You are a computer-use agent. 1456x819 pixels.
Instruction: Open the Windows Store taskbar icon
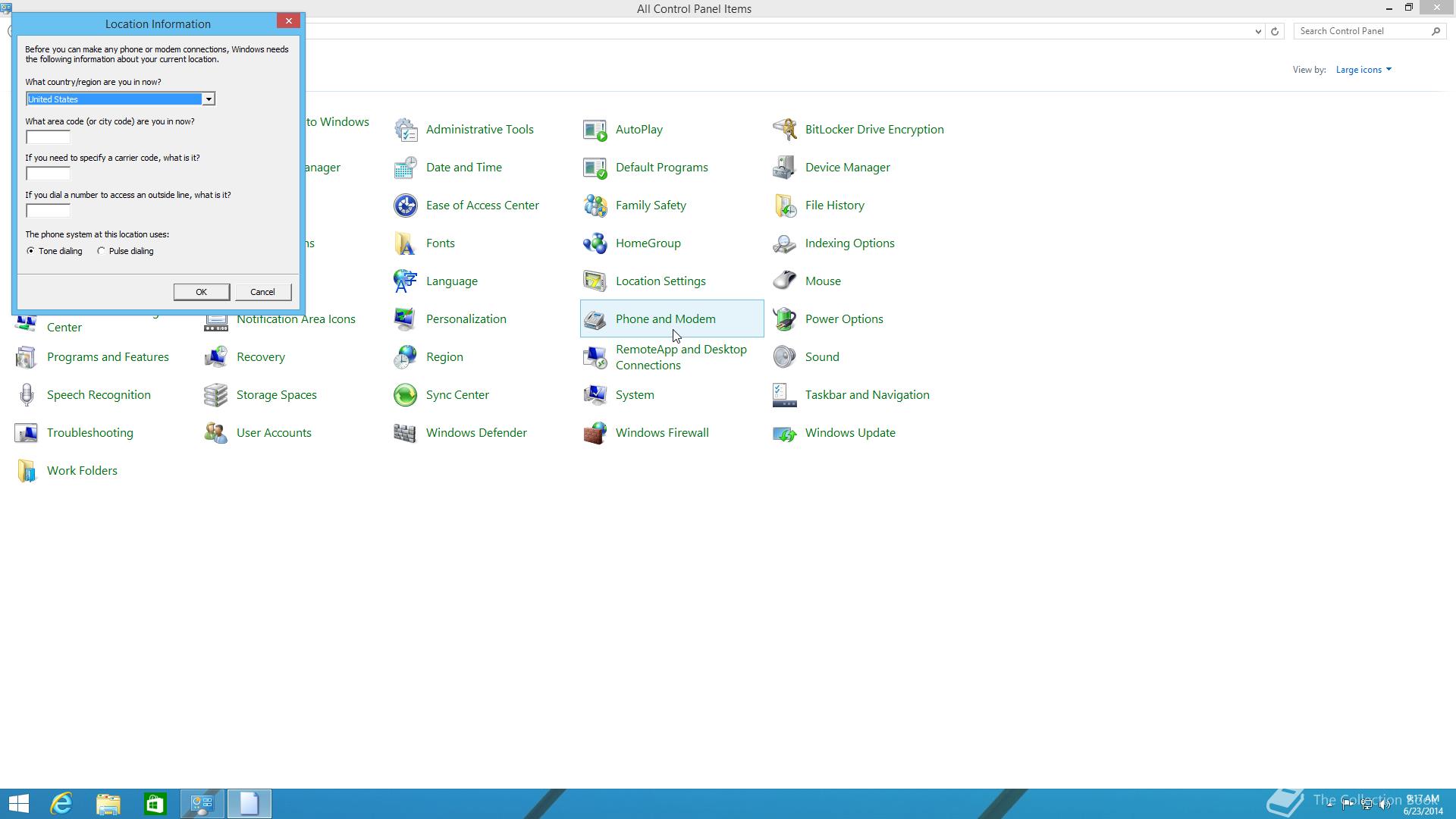pyautogui.click(x=155, y=804)
